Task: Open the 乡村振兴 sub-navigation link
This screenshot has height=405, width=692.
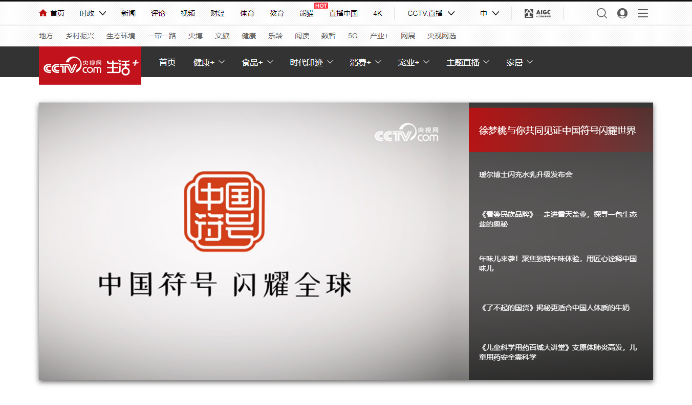Action: (x=80, y=36)
